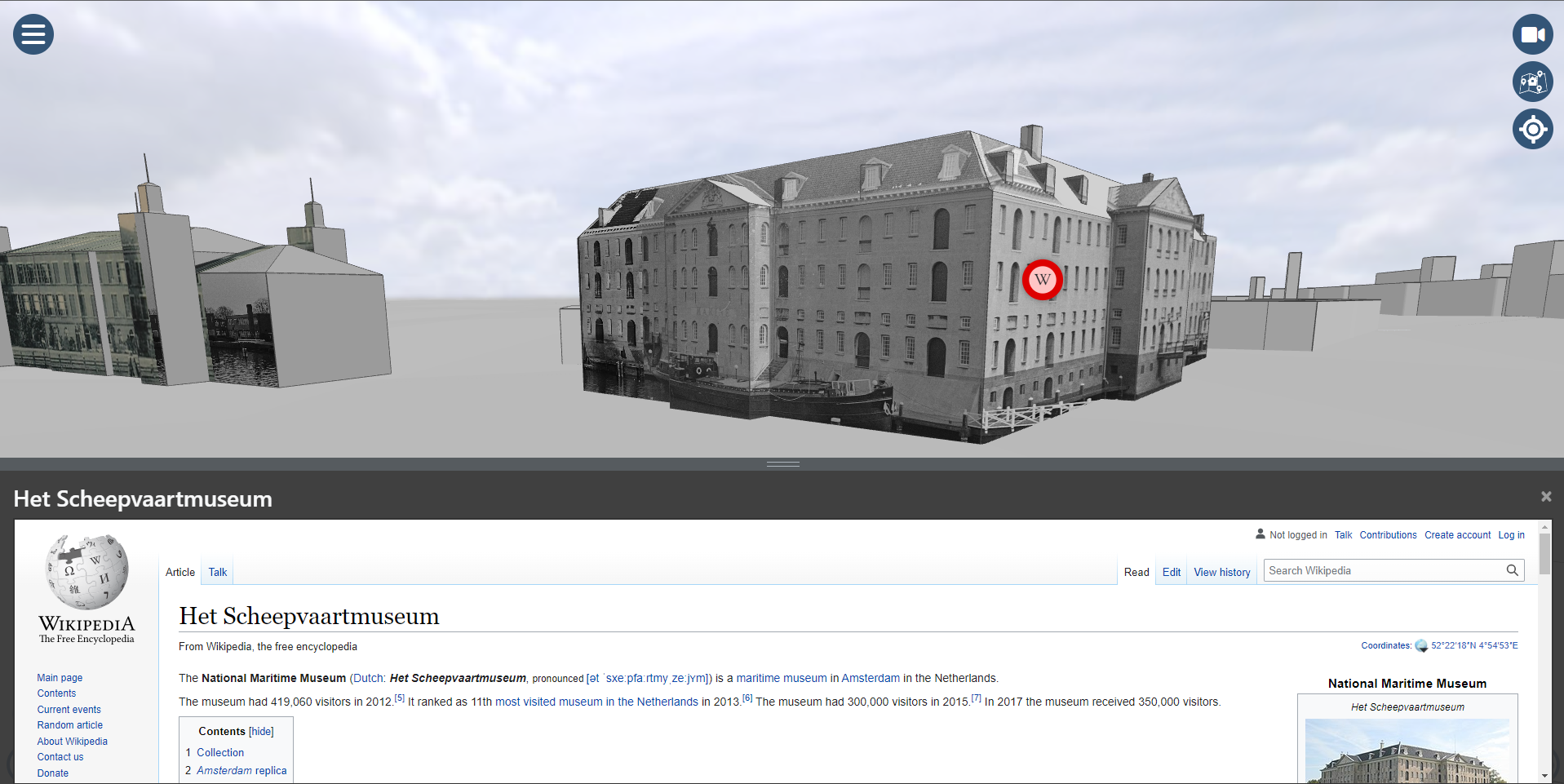This screenshot has height=784, width=1564.
Task: Click the scrollbar up arrow in Wikipedia frame
Action: click(1544, 528)
